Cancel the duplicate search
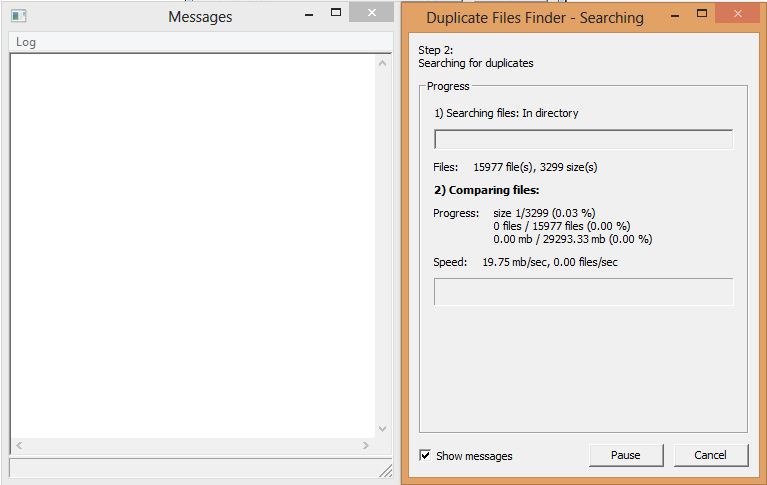767x485 pixels. point(710,455)
